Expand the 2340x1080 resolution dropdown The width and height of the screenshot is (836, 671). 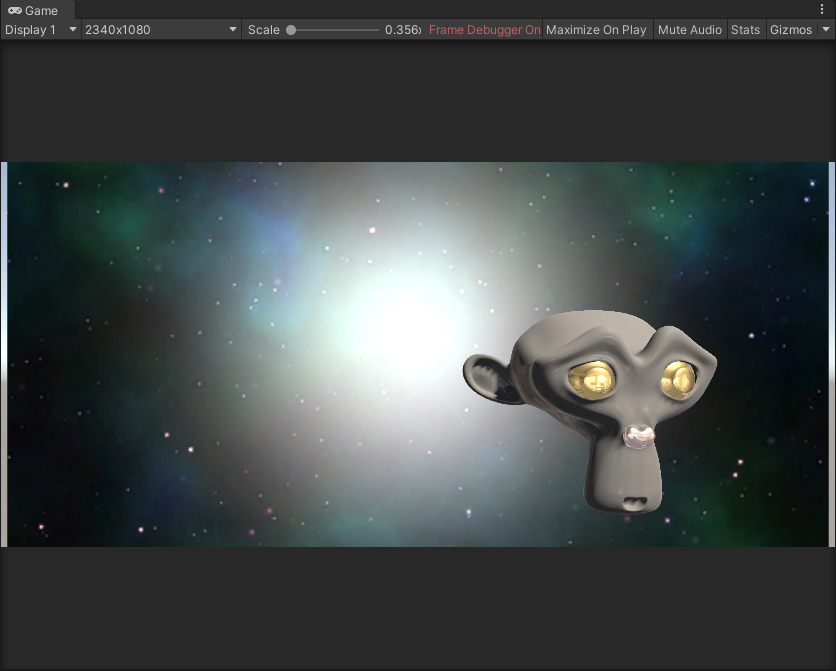click(160, 30)
